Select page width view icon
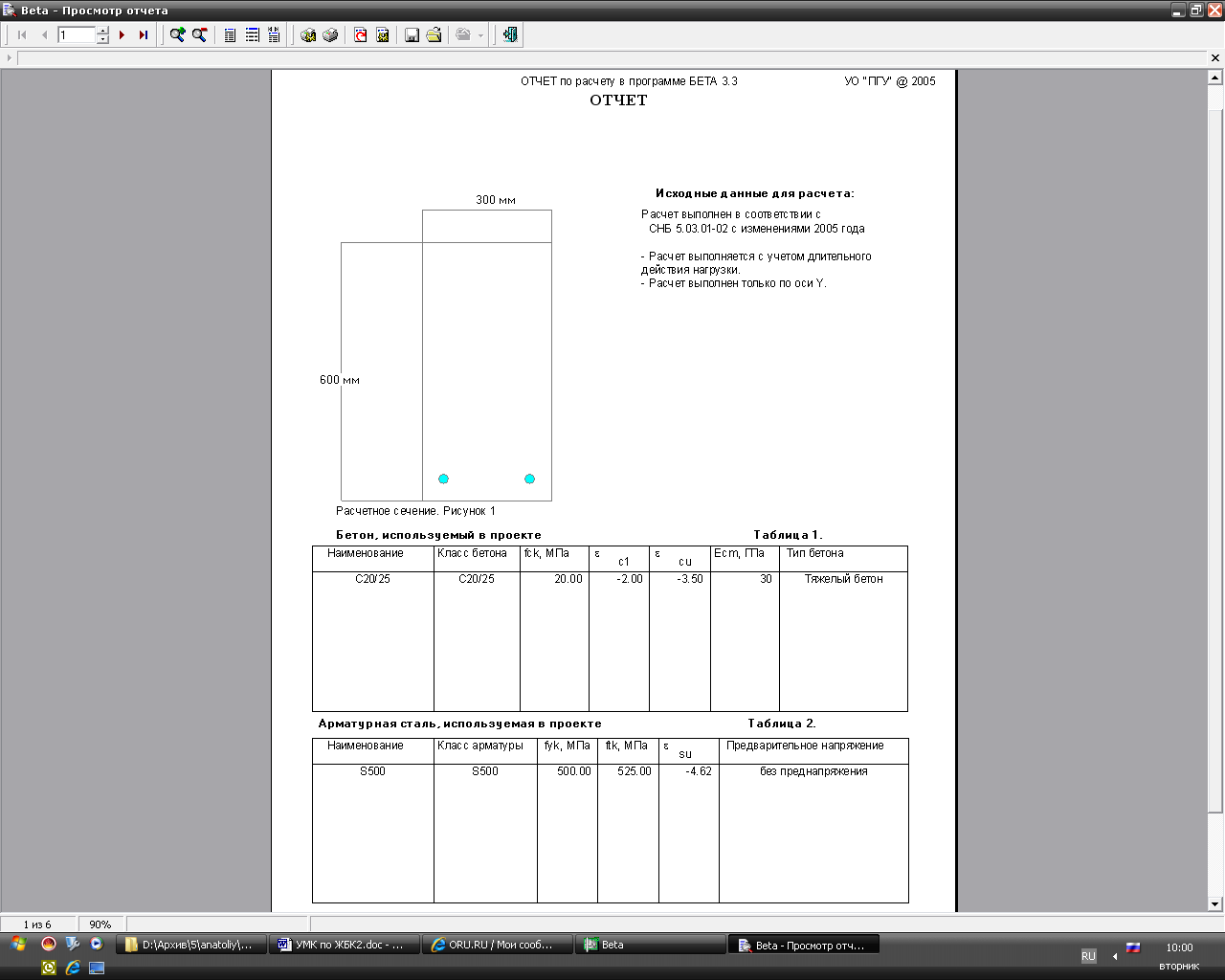Viewport: 1225px width, 980px height. [252, 35]
